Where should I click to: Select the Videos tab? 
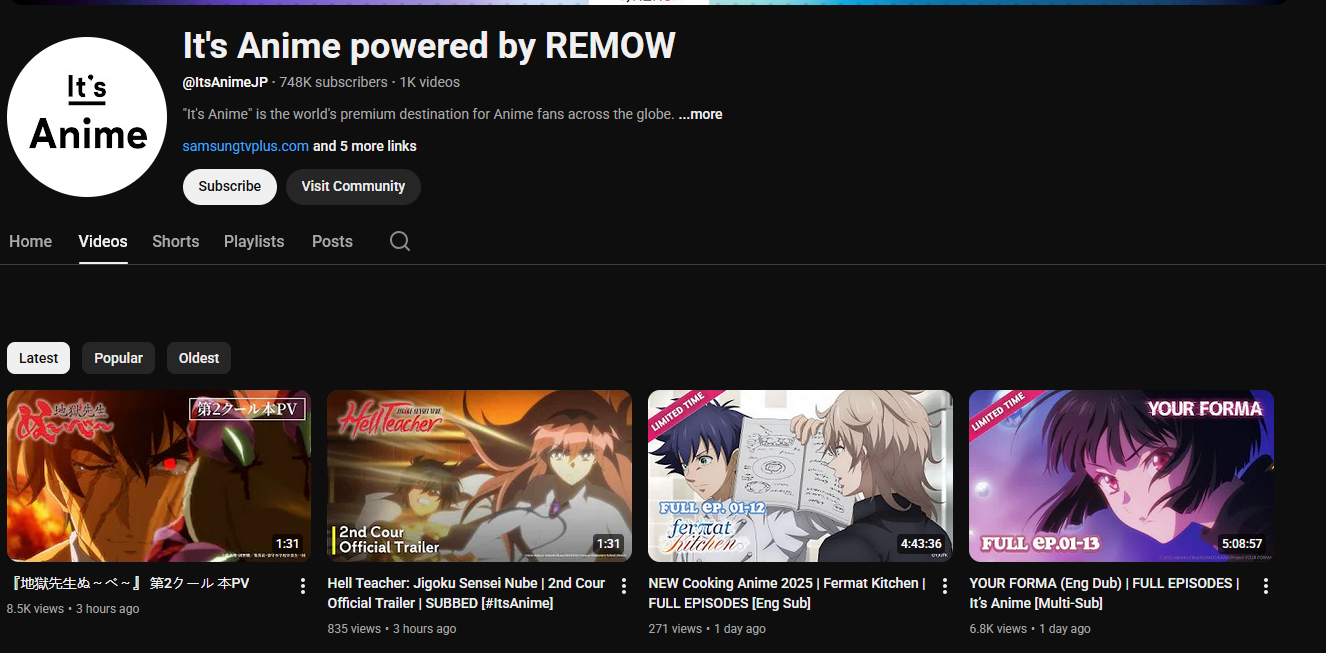pyautogui.click(x=103, y=241)
